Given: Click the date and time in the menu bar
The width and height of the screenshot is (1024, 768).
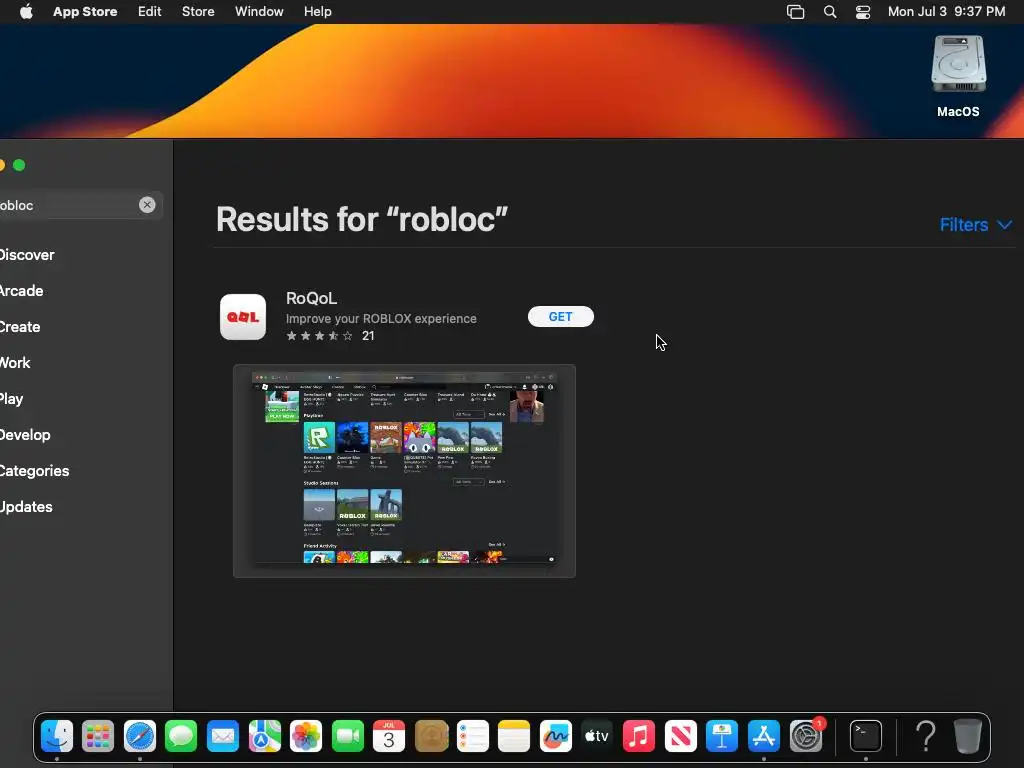Looking at the screenshot, I should (x=946, y=12).
